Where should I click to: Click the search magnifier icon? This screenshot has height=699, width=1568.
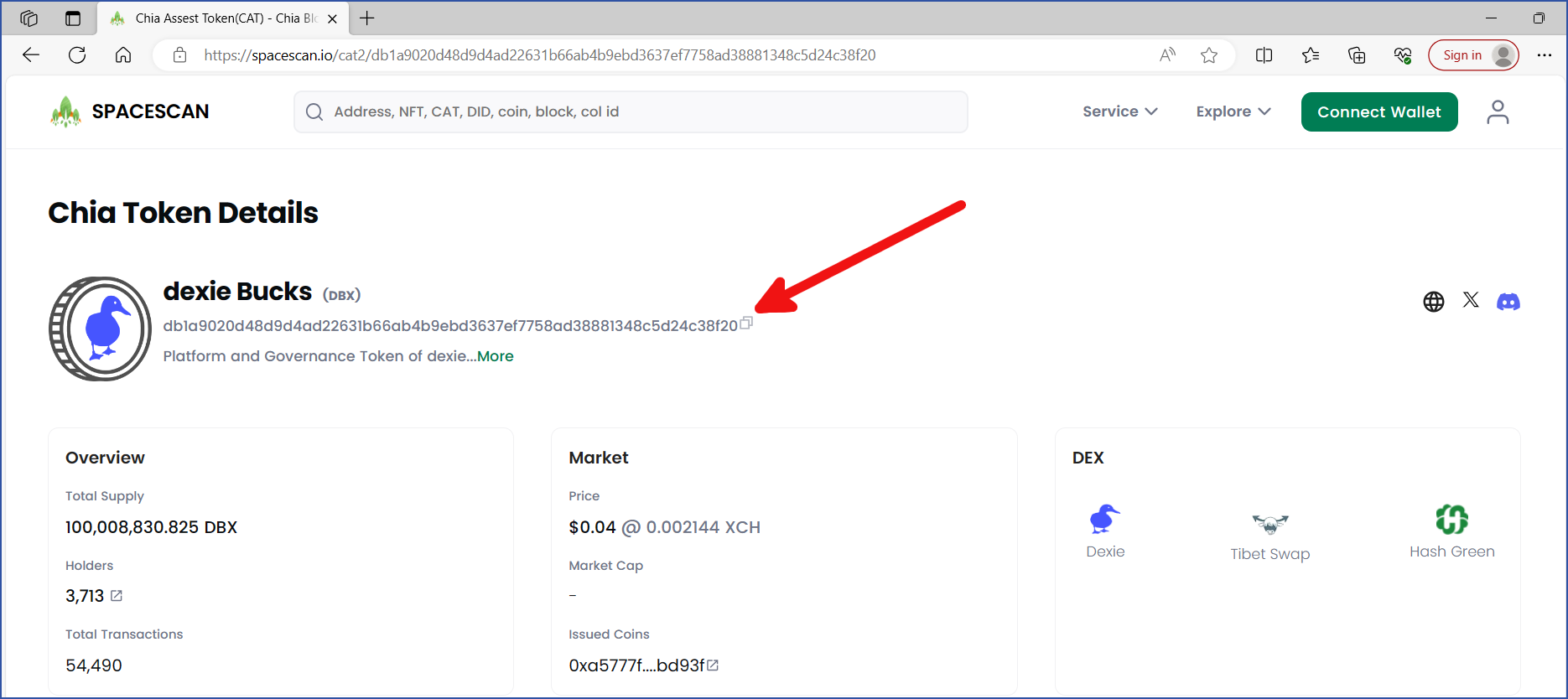tap(314, 112)
